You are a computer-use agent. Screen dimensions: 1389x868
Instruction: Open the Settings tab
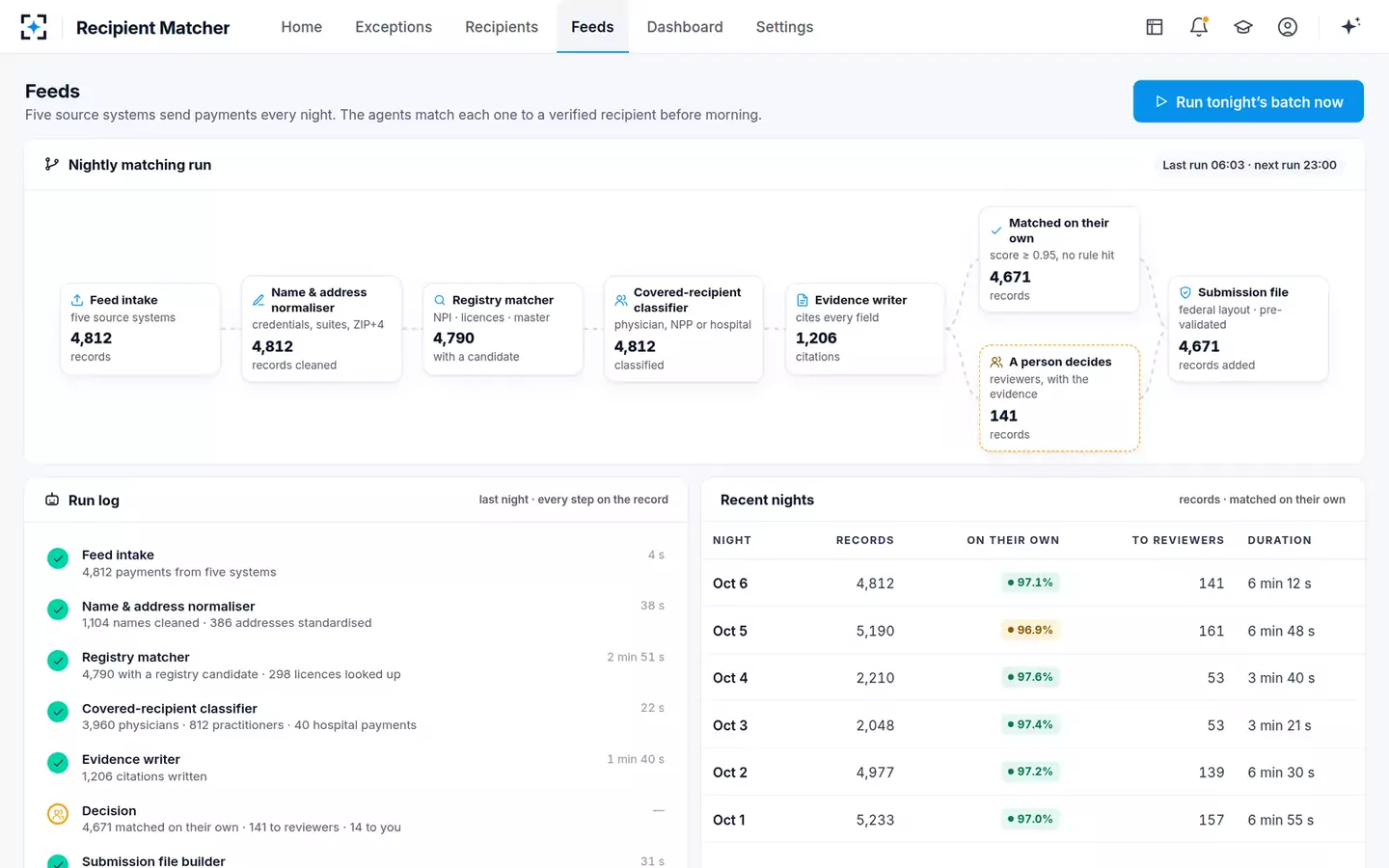pyautogui.click(x=785, y=27)
